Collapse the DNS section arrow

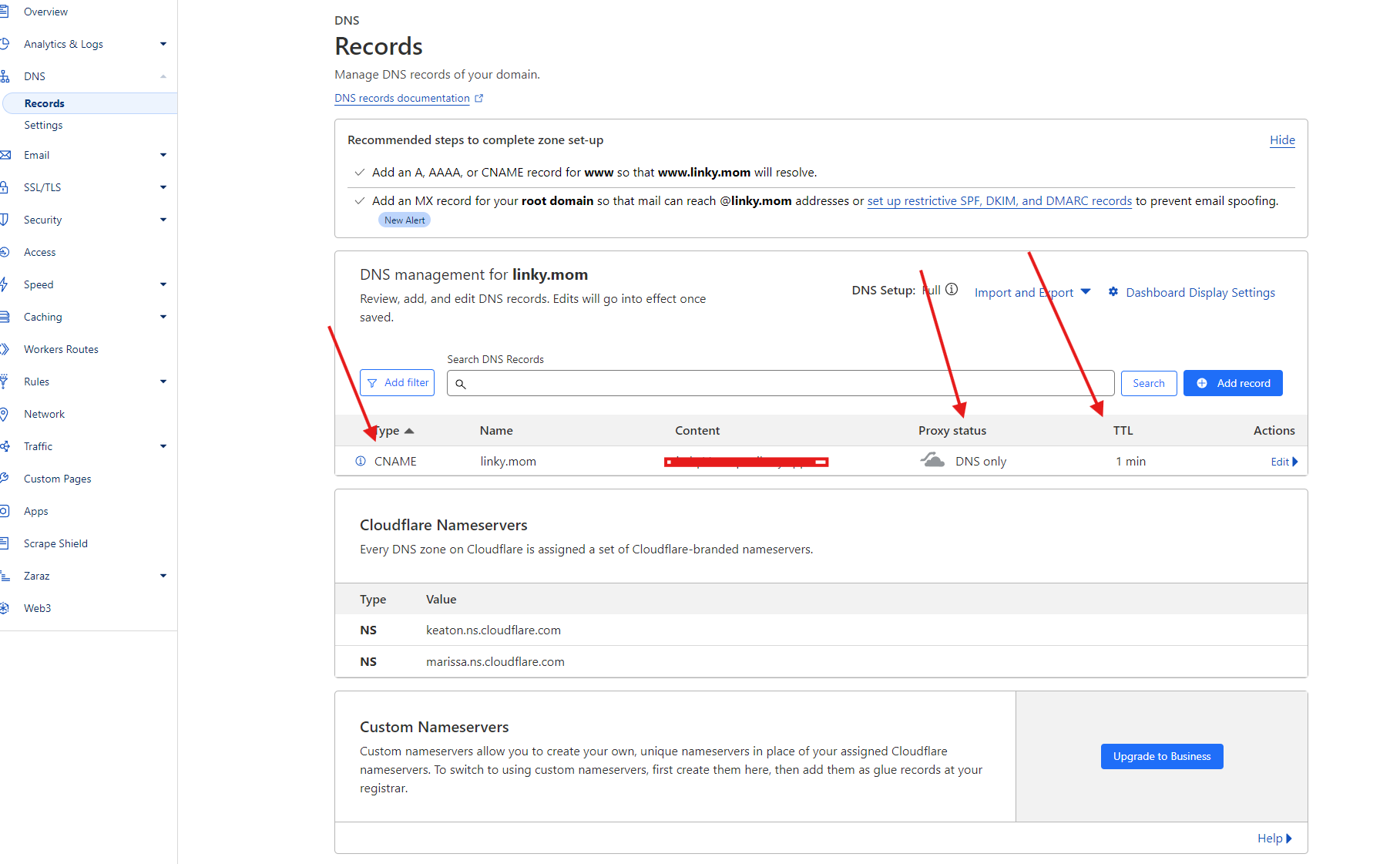coord(163,76)
